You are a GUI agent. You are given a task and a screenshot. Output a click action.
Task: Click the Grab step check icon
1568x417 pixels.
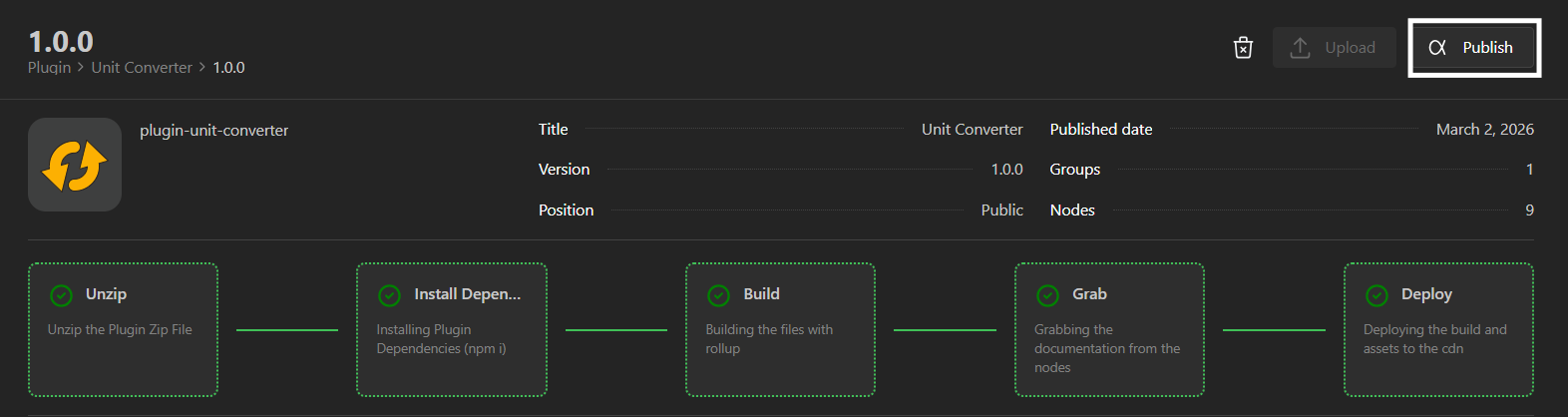(1047, 295)
